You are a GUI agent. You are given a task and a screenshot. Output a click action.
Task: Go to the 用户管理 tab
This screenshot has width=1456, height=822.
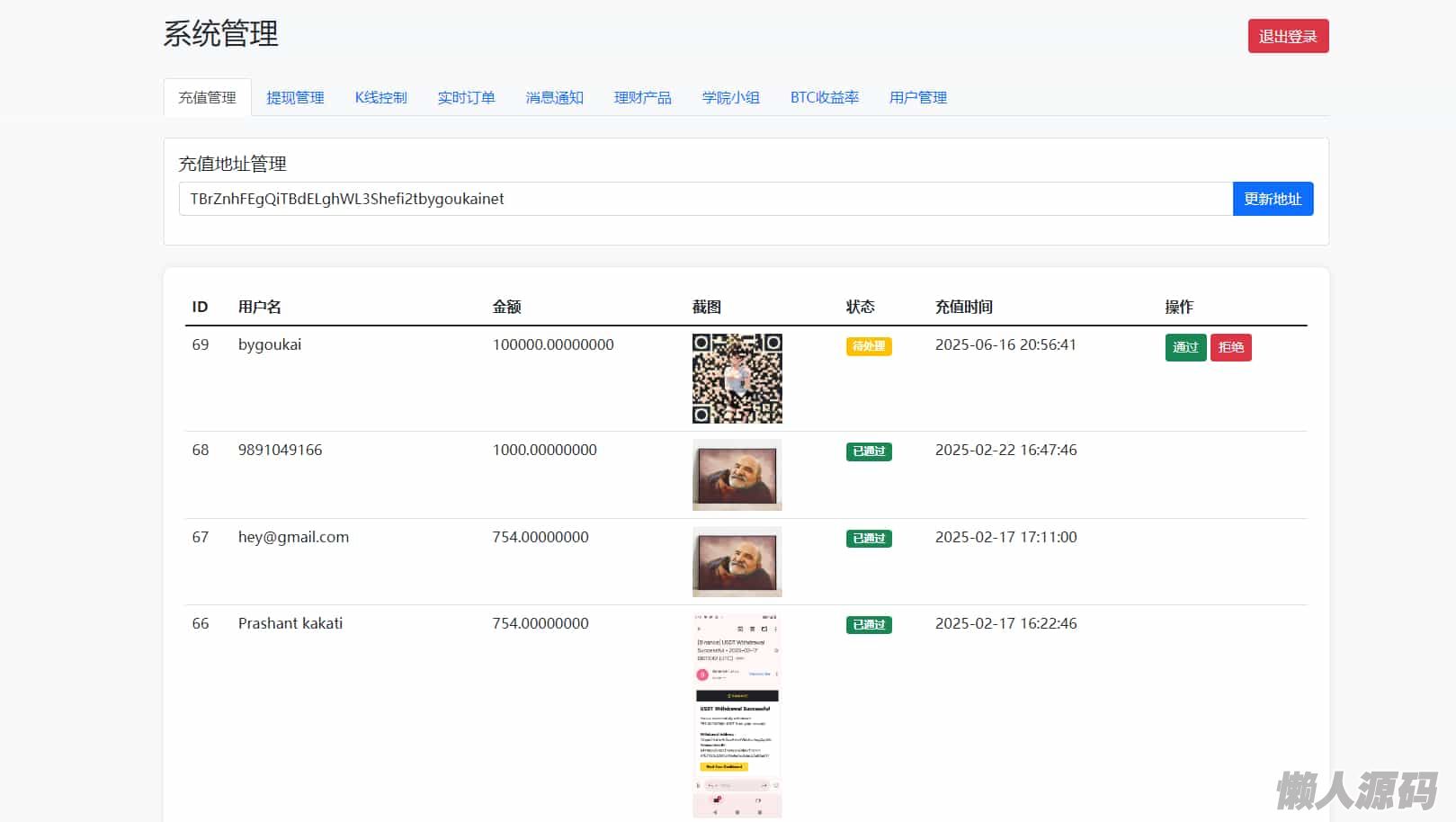pos(917,97)
